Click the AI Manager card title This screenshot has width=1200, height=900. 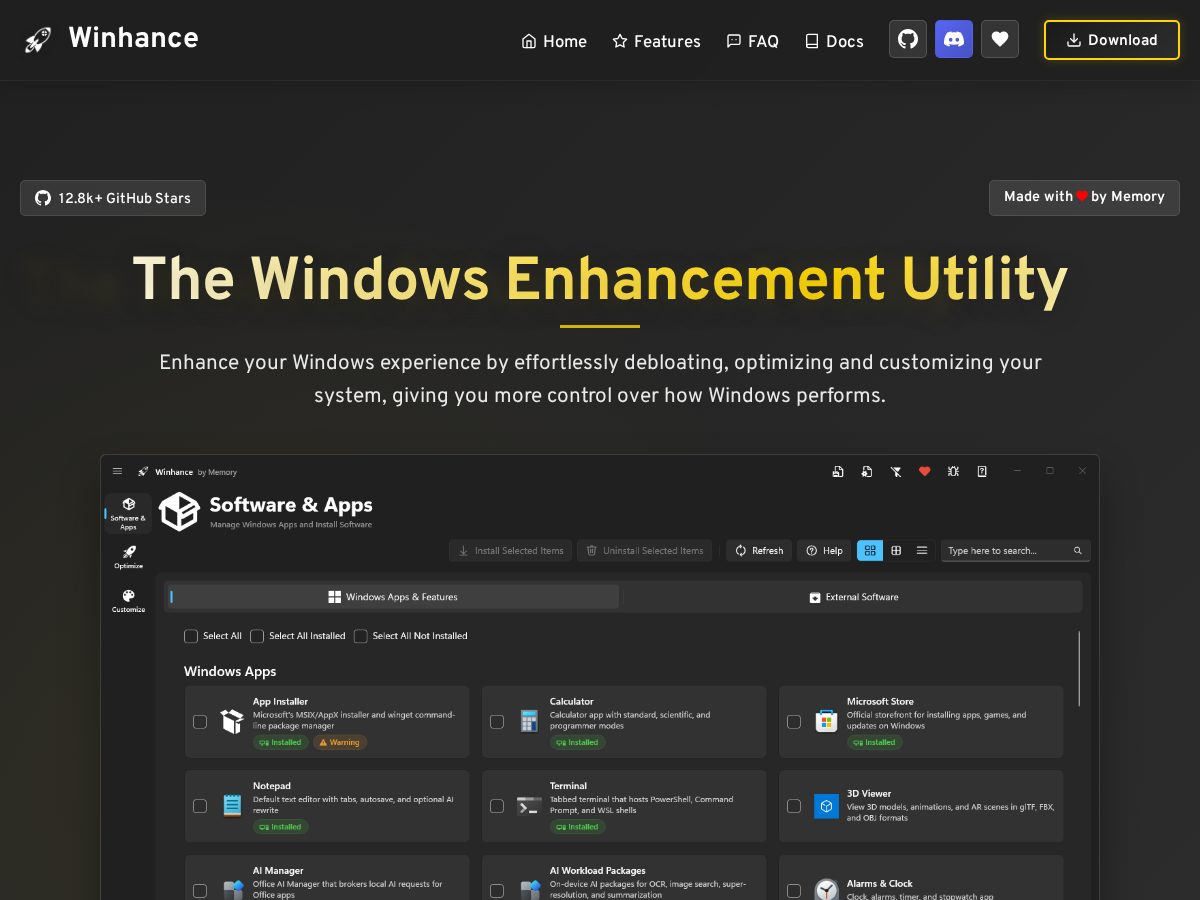pos(278,871)
